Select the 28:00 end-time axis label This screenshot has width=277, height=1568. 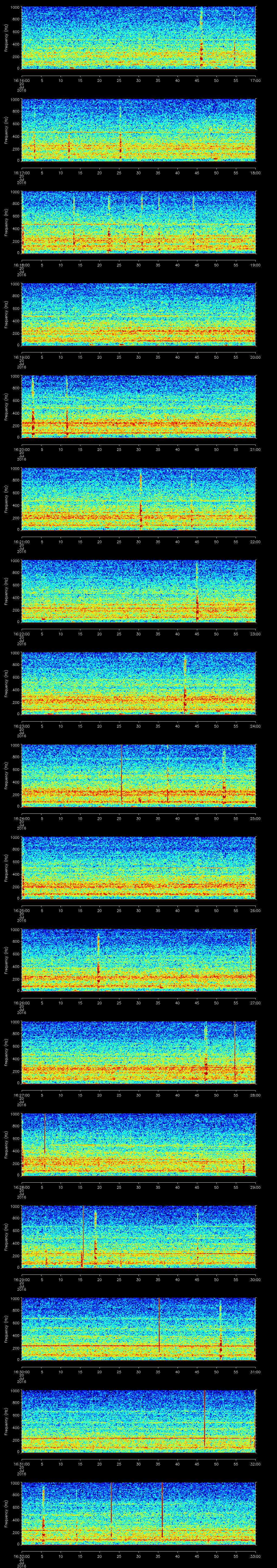tap(256, 1095)
